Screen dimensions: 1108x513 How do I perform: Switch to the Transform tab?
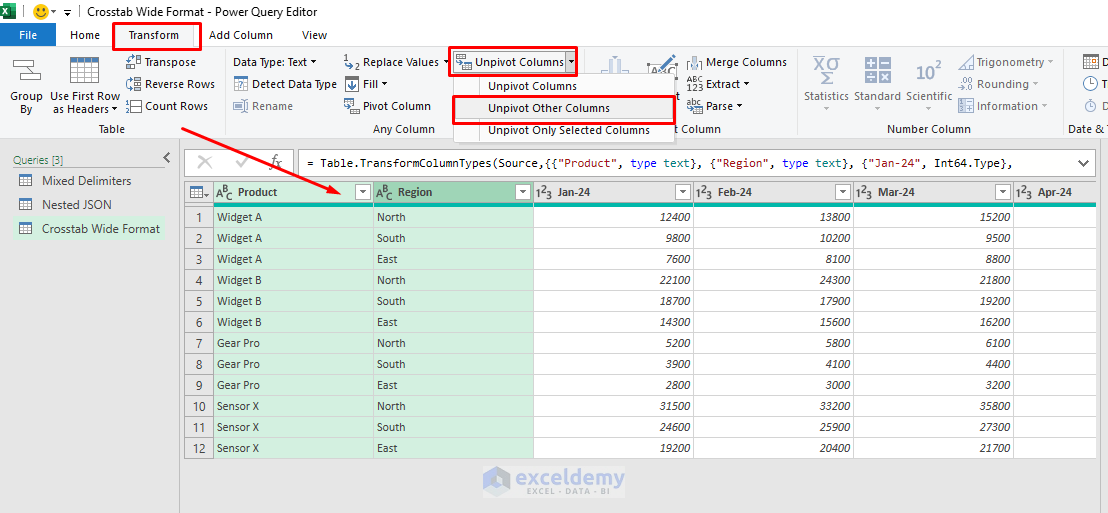point(154,35)
